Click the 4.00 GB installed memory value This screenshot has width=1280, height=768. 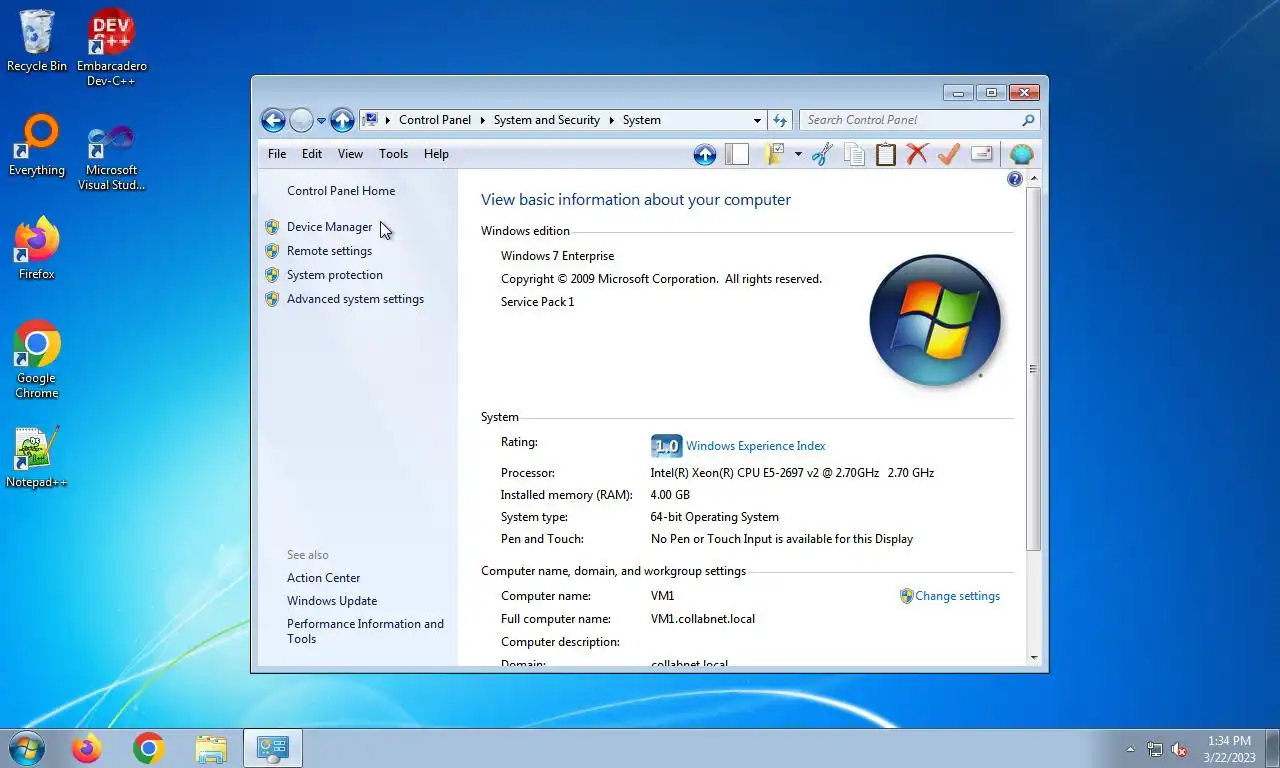coord(670,495)
